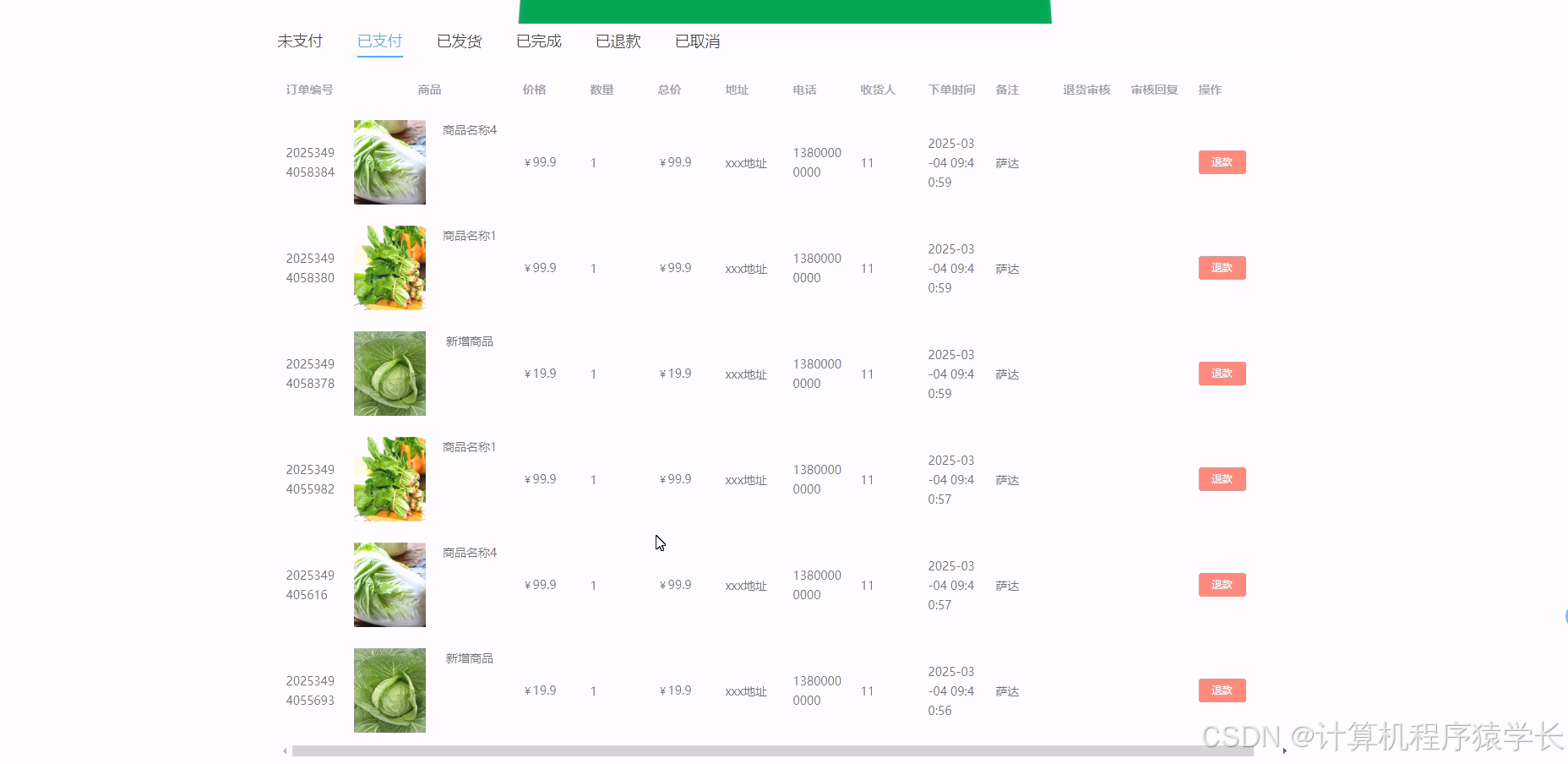Click the 商品名称1 vegetable product image

[x=389, y=267]
